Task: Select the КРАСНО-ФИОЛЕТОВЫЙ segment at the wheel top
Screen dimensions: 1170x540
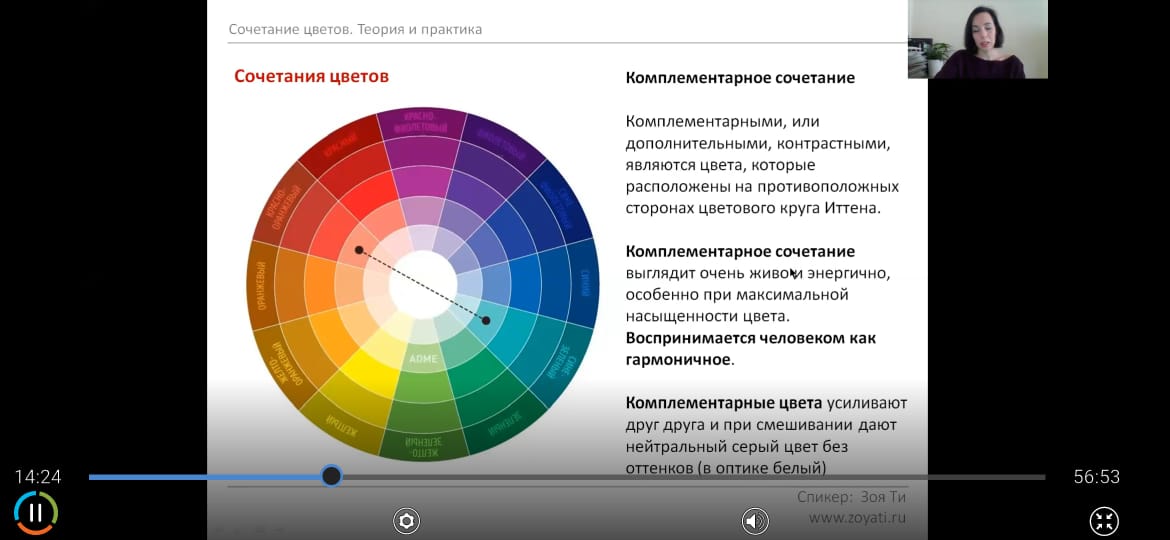Action: (423, 124)
